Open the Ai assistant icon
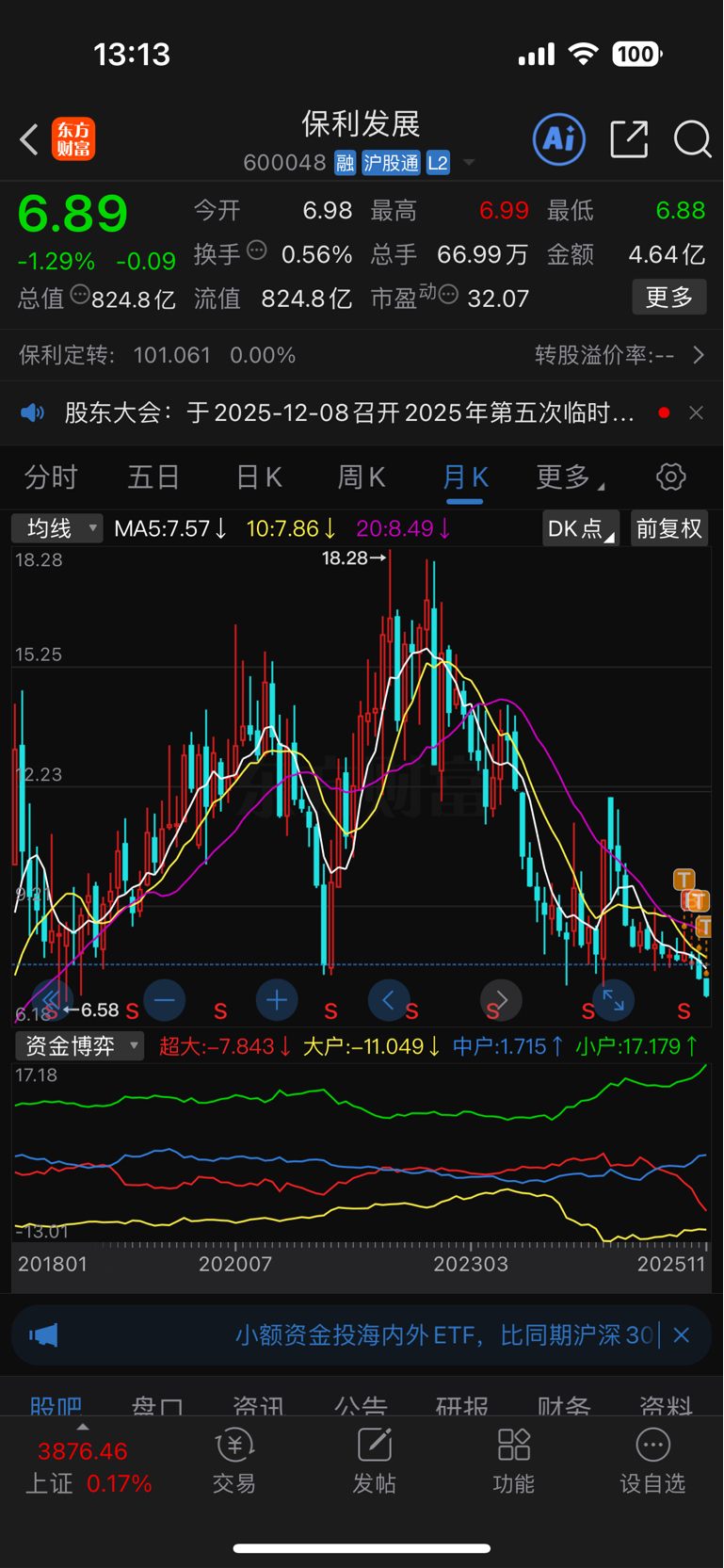This screenshot has height=1568, width=724. pos(559,139)
